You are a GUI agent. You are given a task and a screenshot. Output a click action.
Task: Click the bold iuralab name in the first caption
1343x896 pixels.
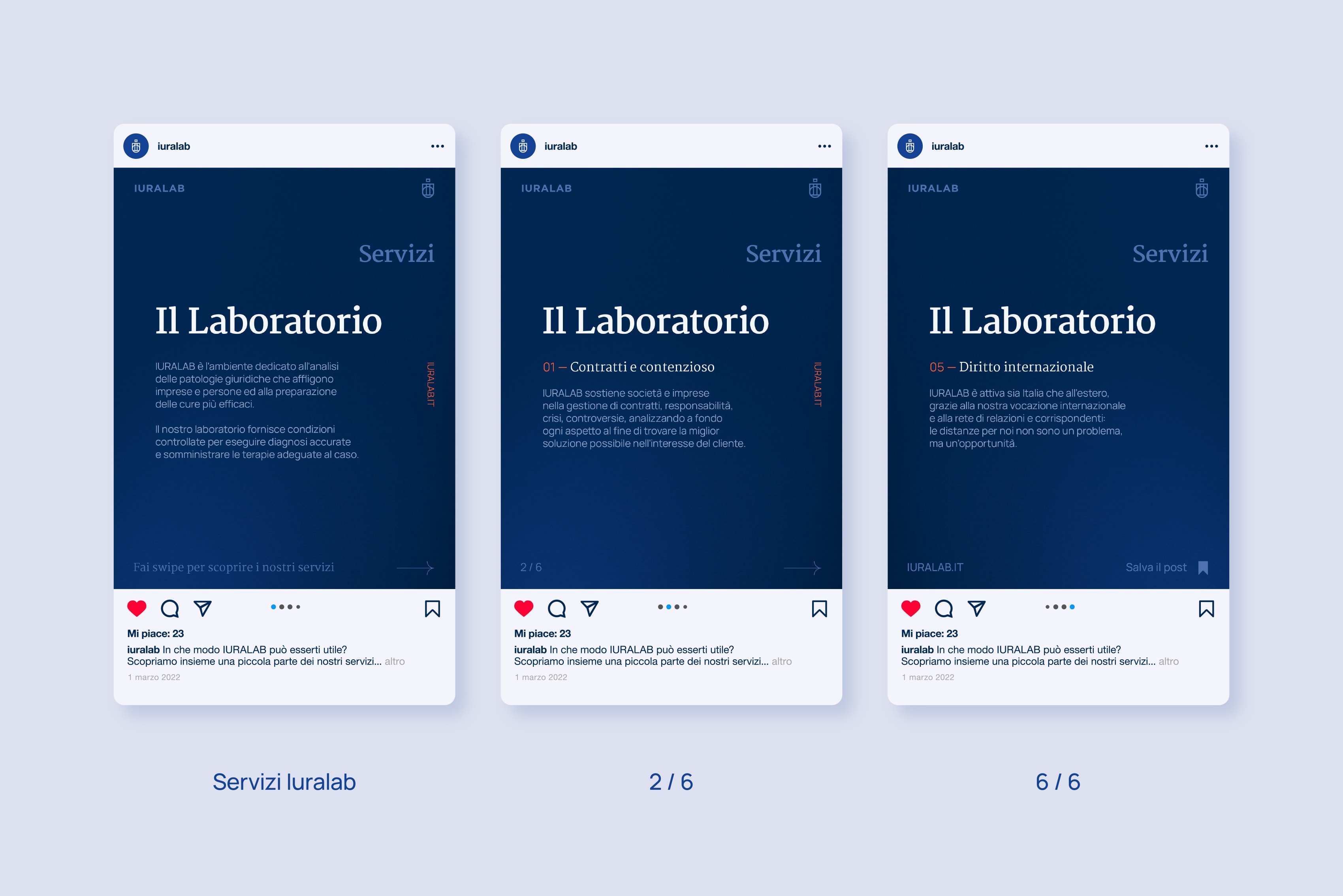[x=143, y=650]
